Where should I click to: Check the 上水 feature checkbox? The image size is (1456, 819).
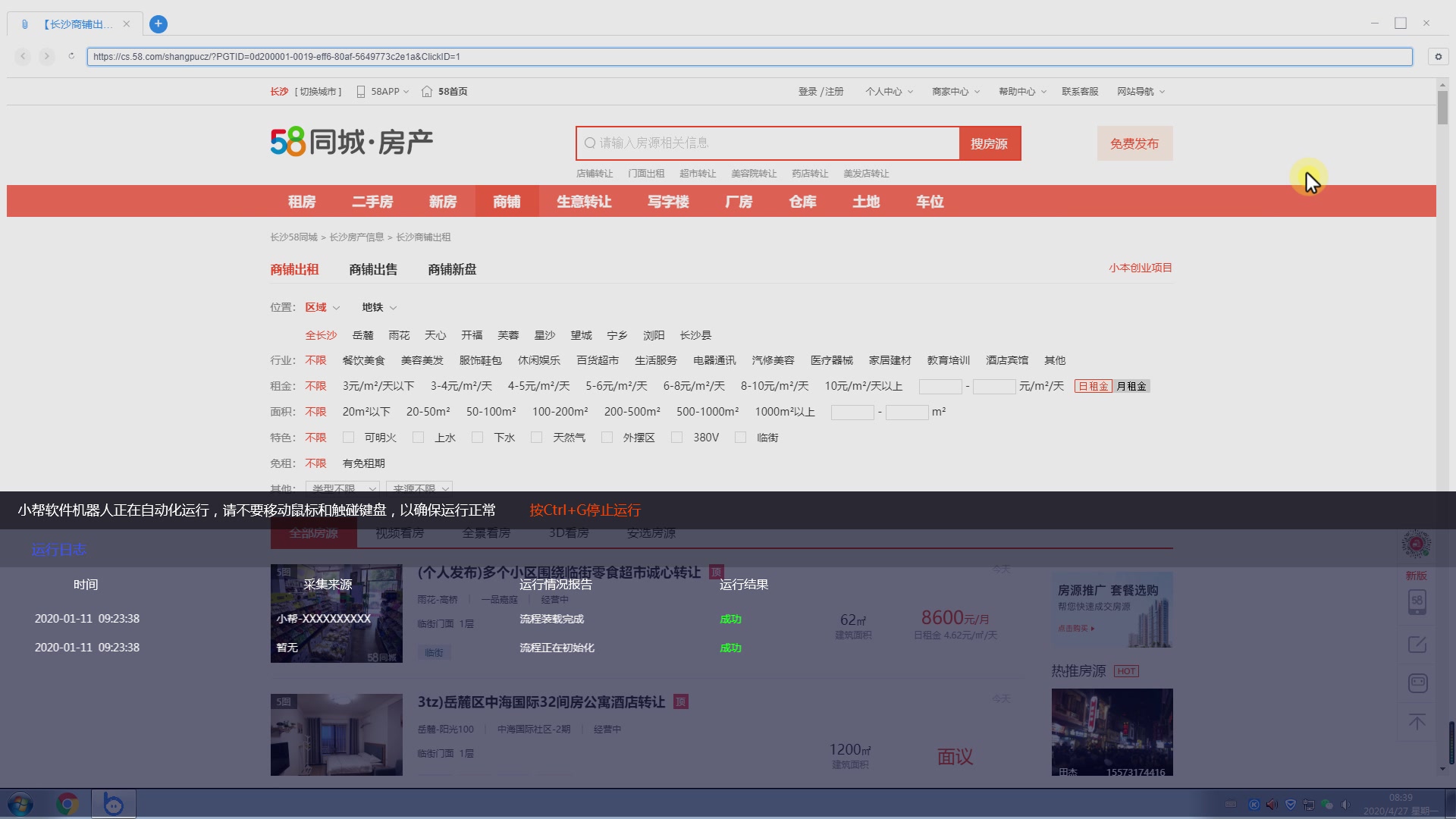418,438
